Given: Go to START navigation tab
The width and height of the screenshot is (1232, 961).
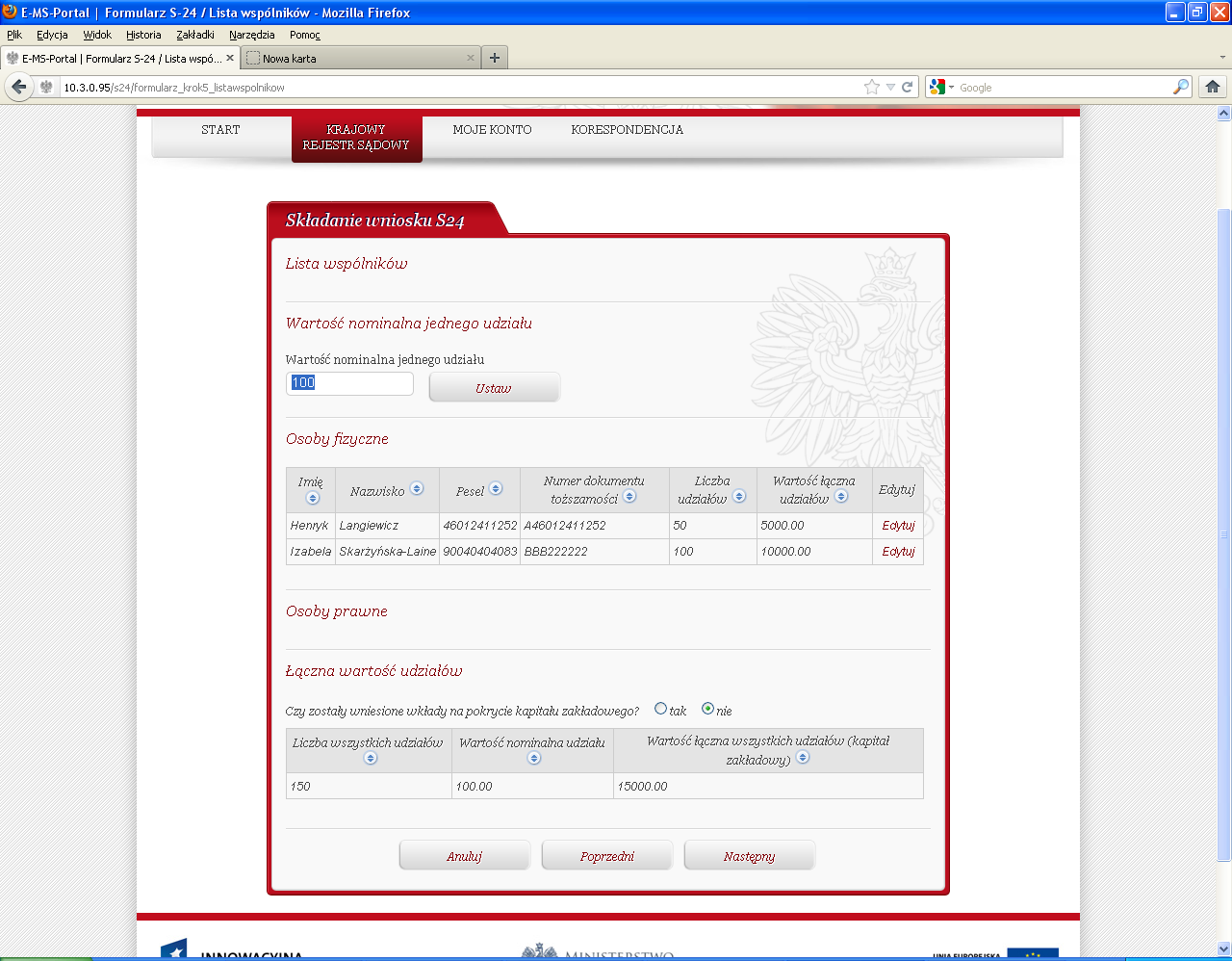Looking at the screenshot, I should 220,130.
